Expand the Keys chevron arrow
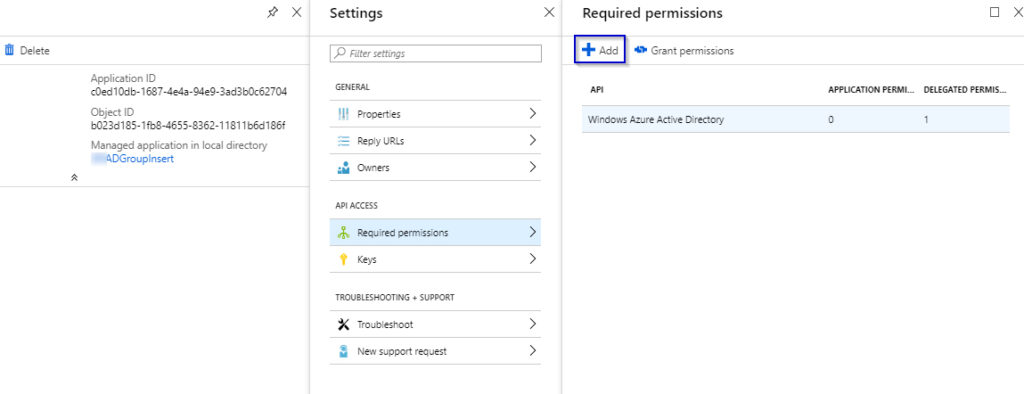The image size is (1024, 394). coord(533,259)
